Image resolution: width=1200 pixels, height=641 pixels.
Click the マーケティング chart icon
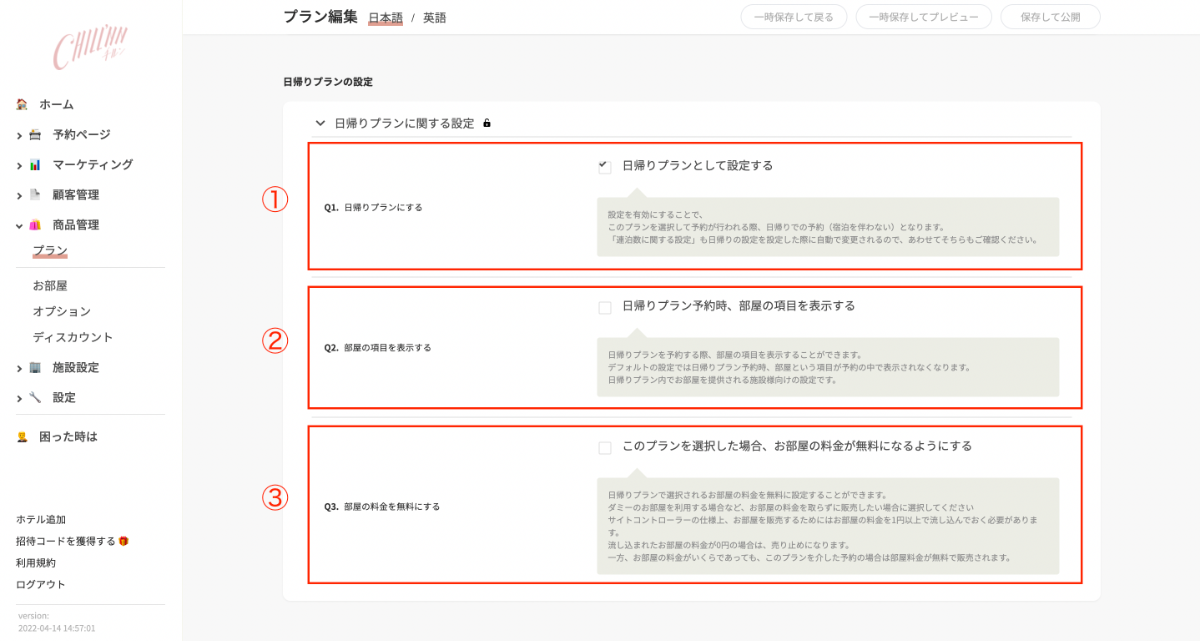(35, 165)
